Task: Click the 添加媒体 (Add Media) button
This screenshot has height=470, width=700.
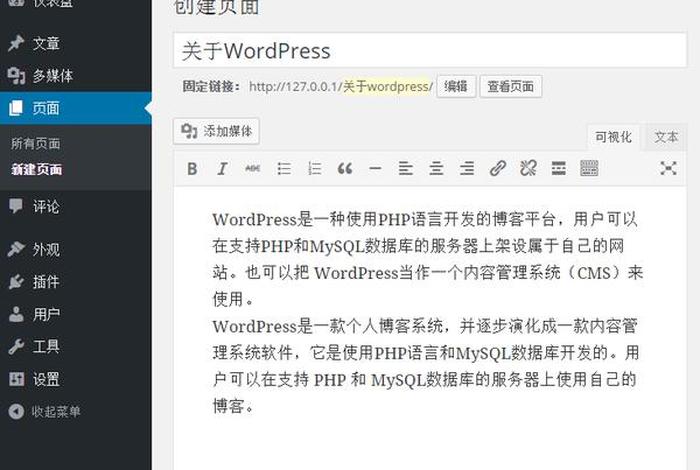Action: (216, 131)
